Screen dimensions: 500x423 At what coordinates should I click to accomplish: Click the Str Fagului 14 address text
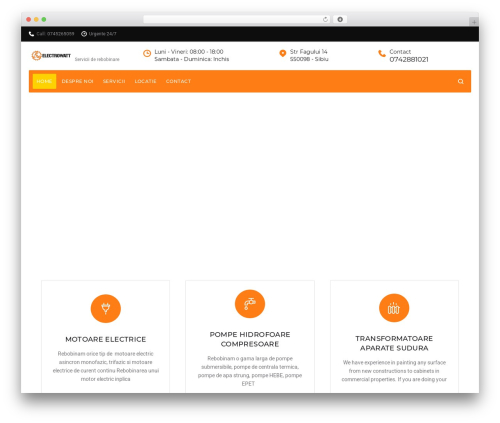(x=309, y=52)
